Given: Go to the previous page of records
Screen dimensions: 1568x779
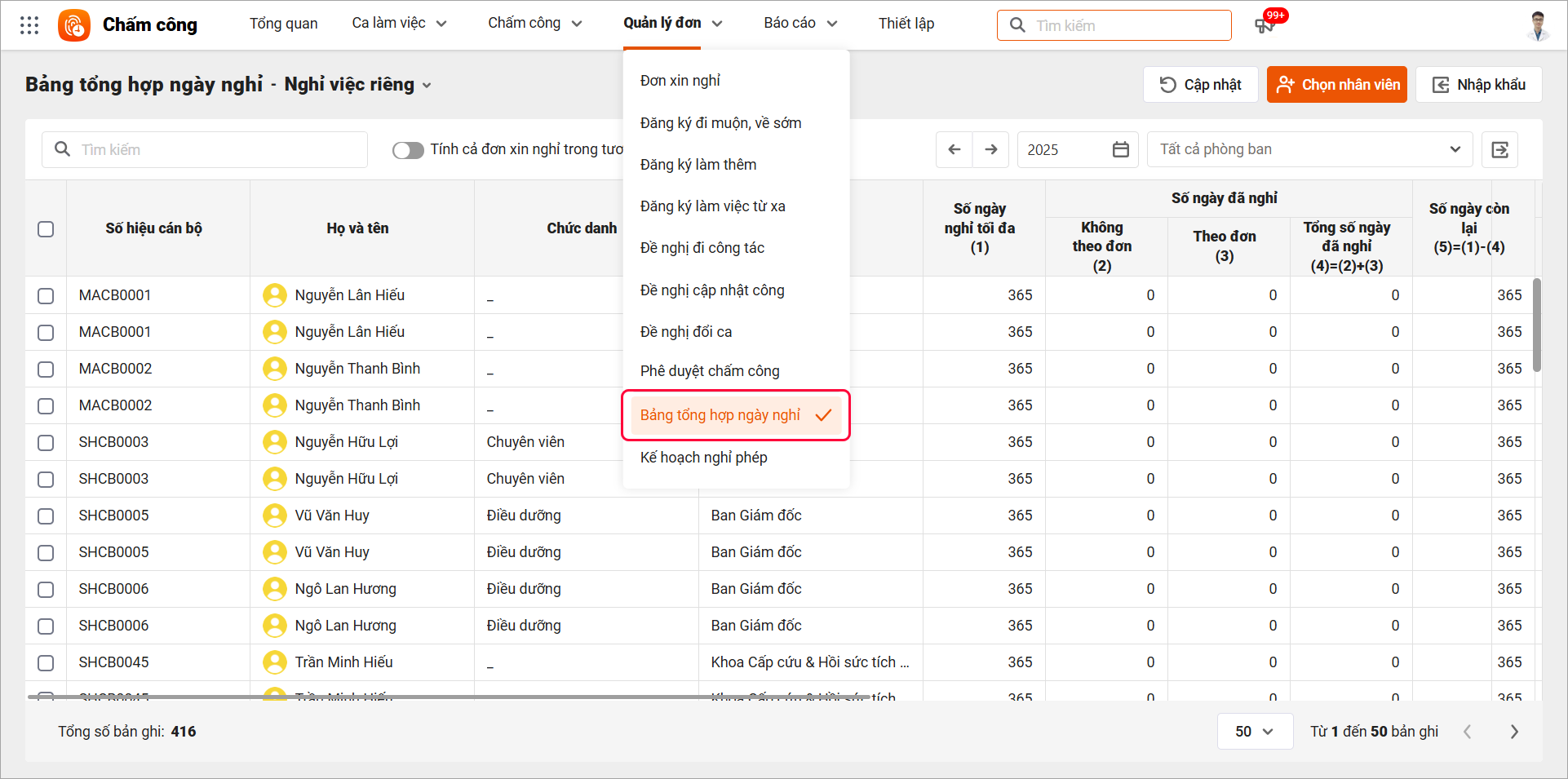Looking at the screenshot, I should [x=1468, y=732].
